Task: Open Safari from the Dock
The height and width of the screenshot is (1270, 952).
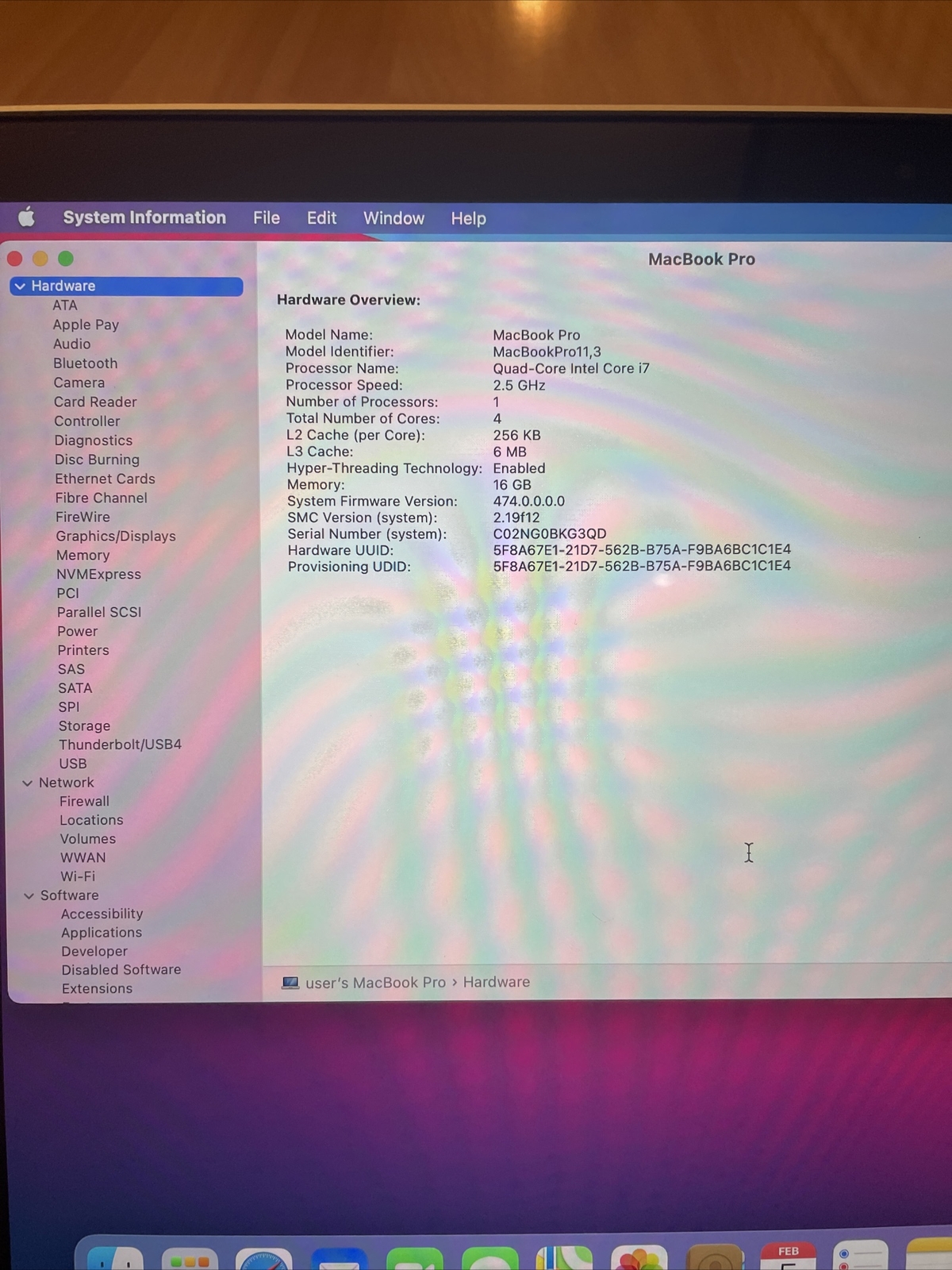Action: pos(264,1259)
